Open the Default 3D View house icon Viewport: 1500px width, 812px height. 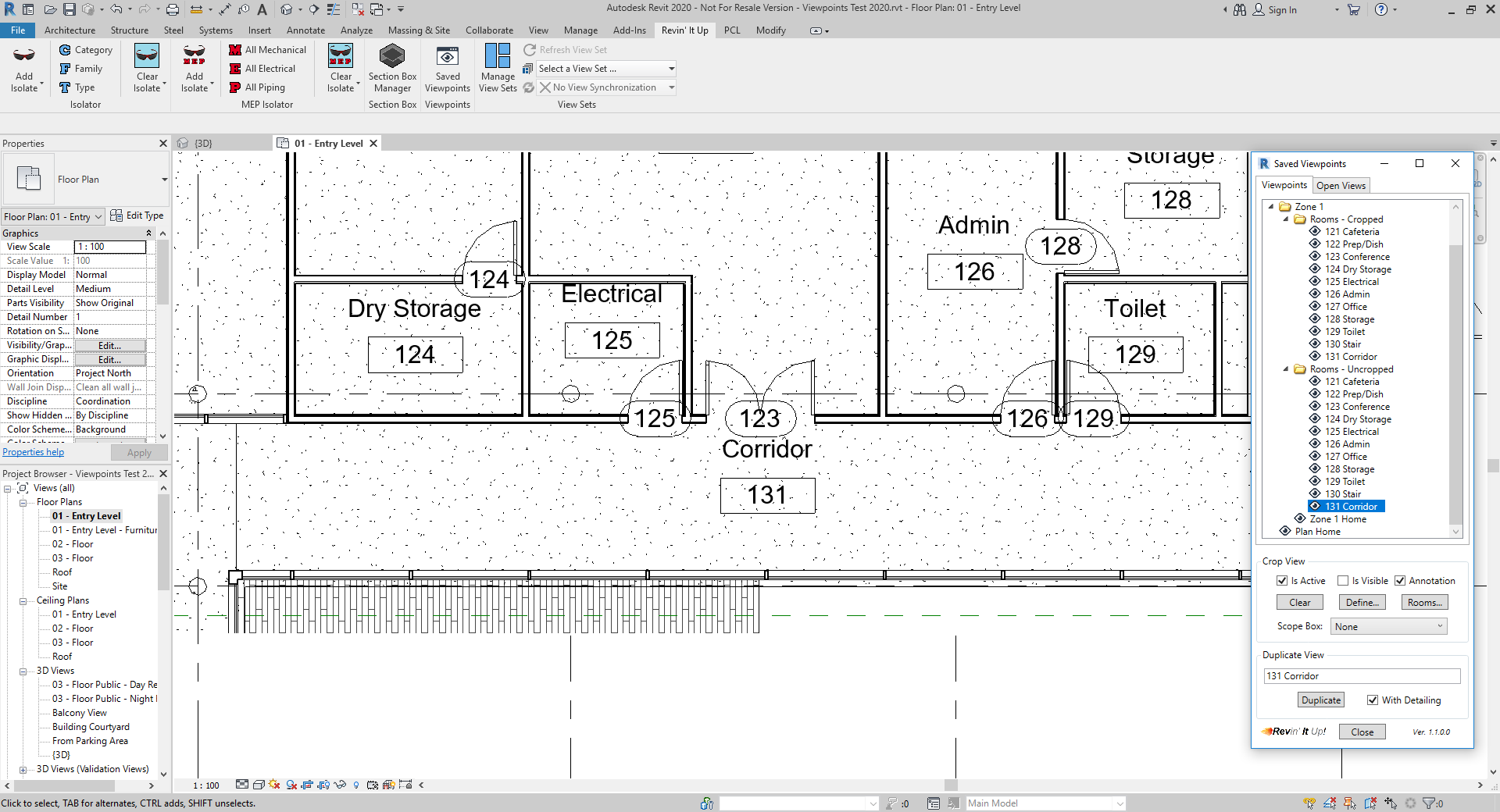(286, 9)
